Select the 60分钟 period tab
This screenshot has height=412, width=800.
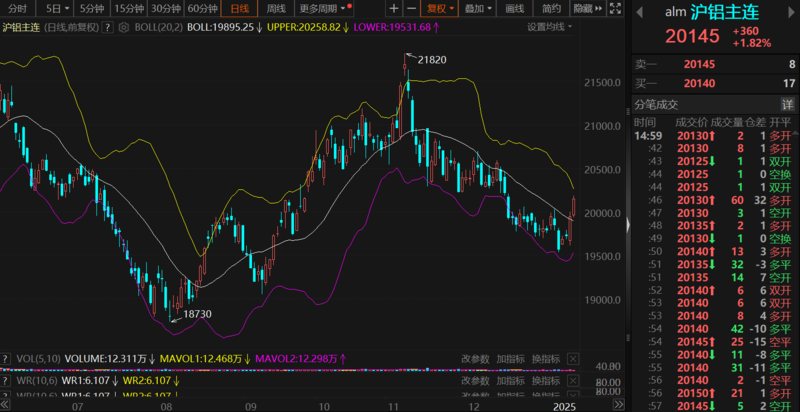click(x=202, y=8)
